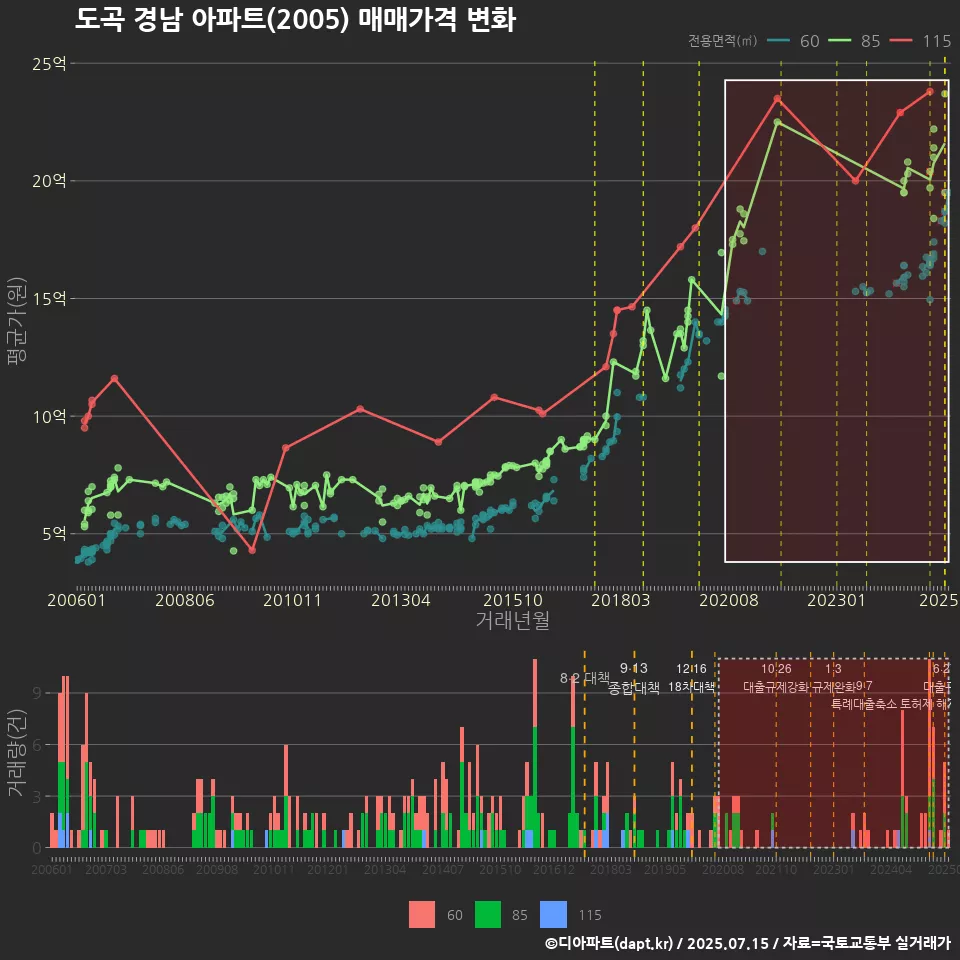
Task: Click 200806 on the price chart x-axis
Action: 184,600
